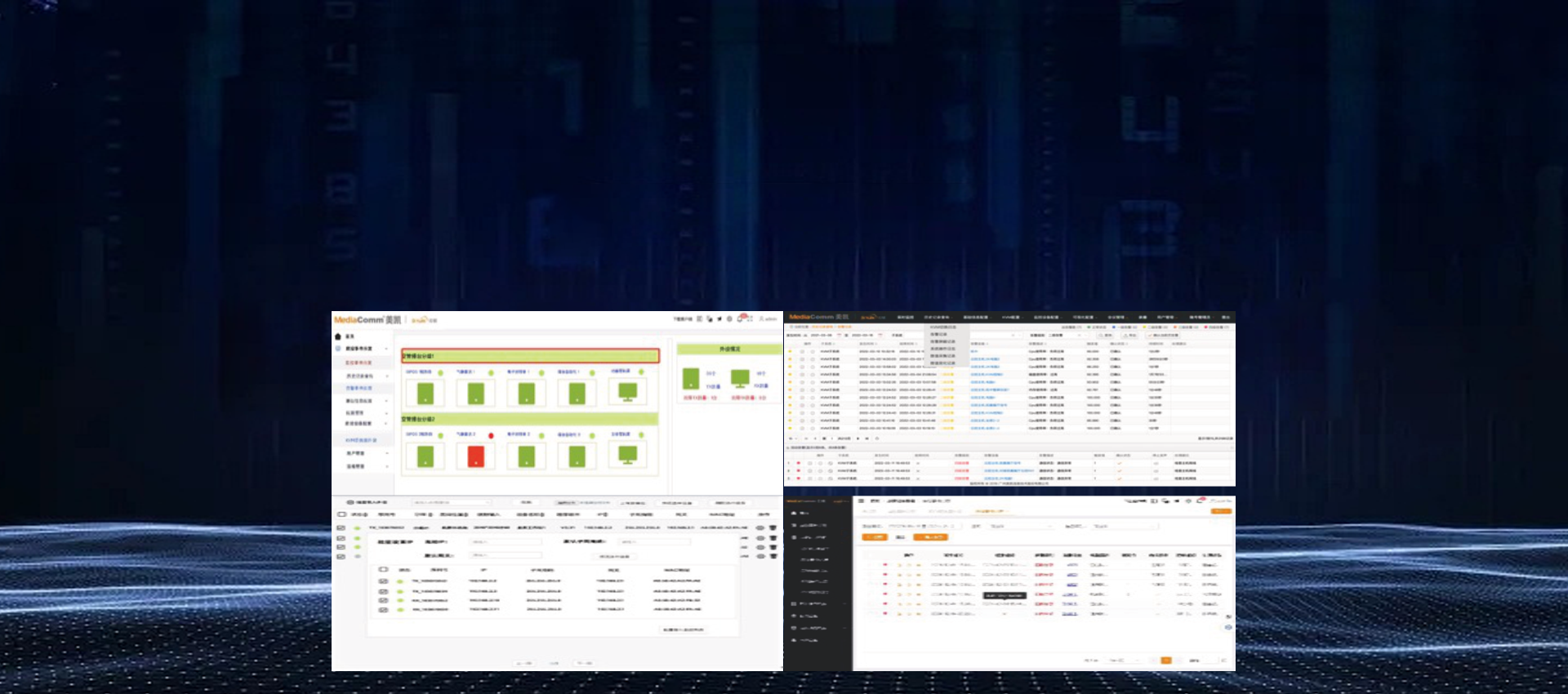Open the search dropdown atop the device list

click(x=452, y=502)
